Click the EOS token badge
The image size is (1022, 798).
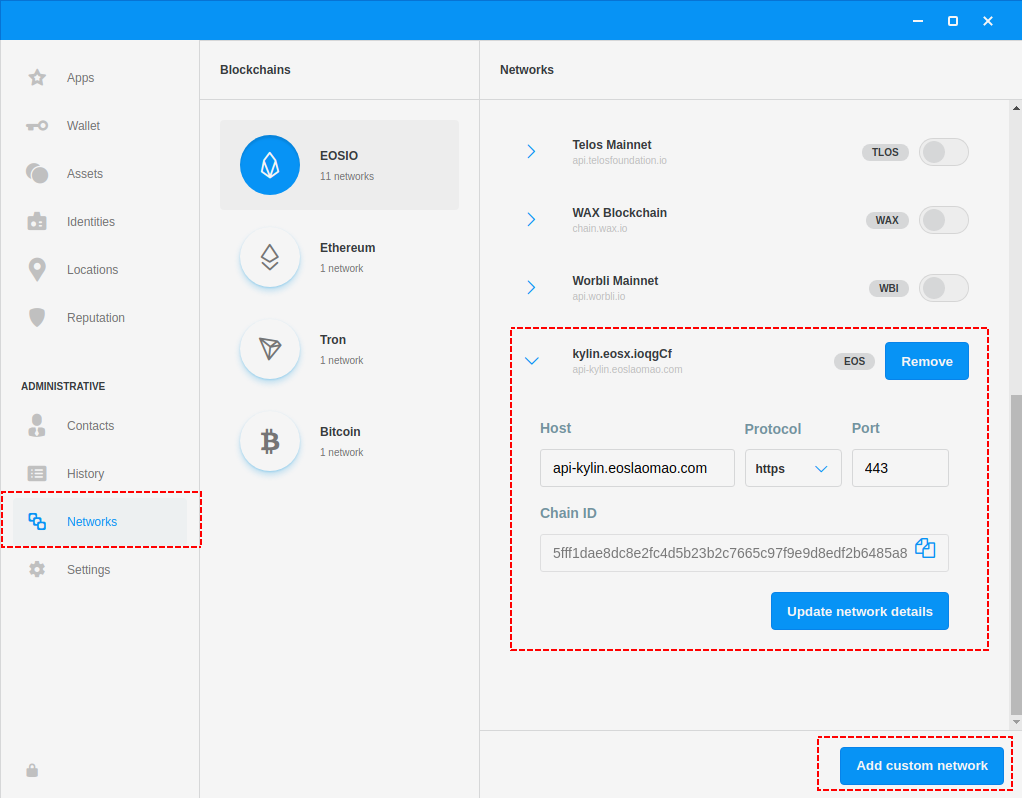pos(854,361)
